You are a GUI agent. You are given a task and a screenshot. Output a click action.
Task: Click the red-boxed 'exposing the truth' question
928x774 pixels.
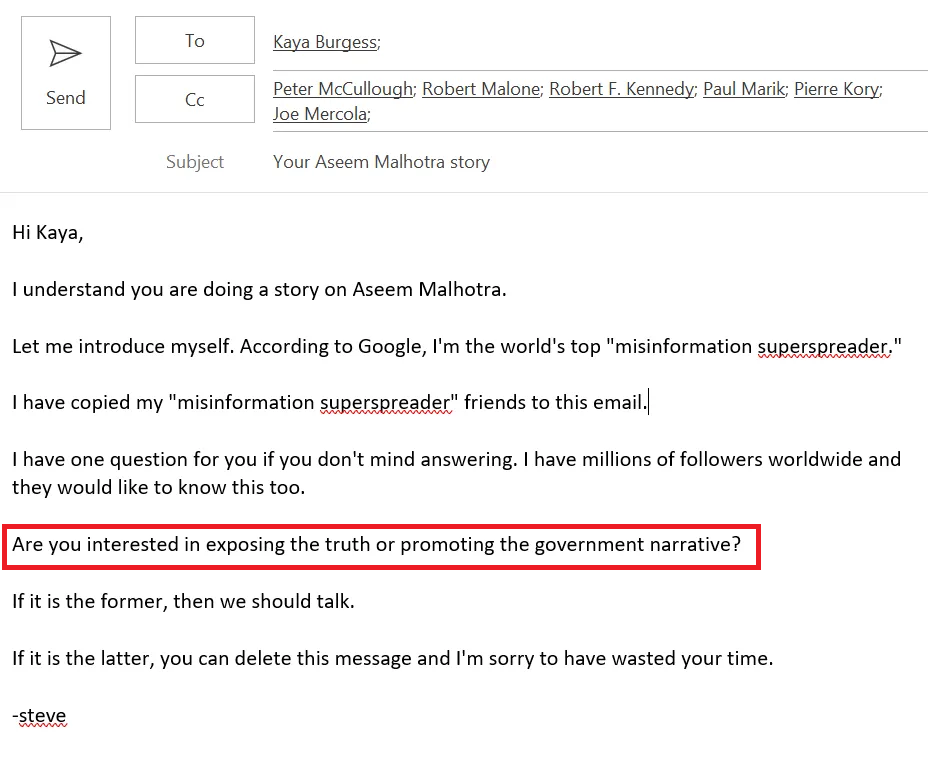point(376,545)
